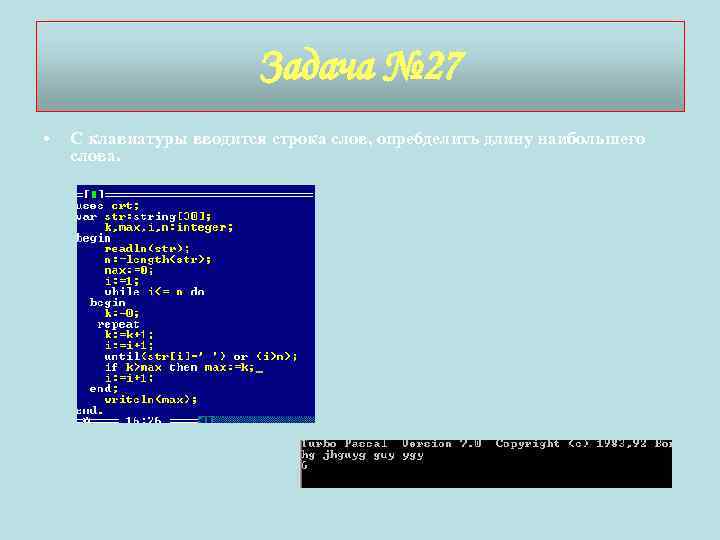Click the "readln(str);" code line

(x=146, y=249)
